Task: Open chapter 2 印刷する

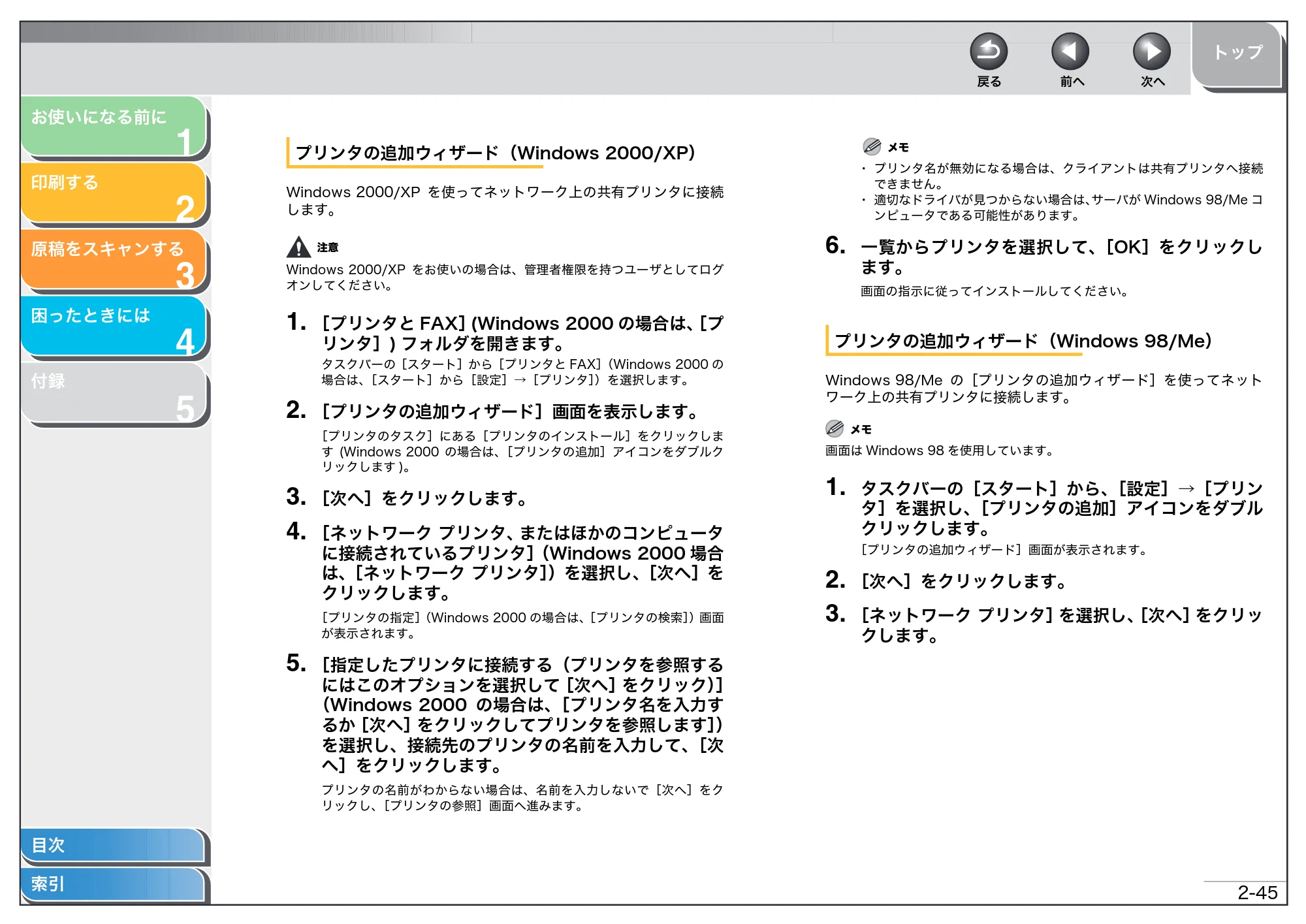Action: coord(114,193)
